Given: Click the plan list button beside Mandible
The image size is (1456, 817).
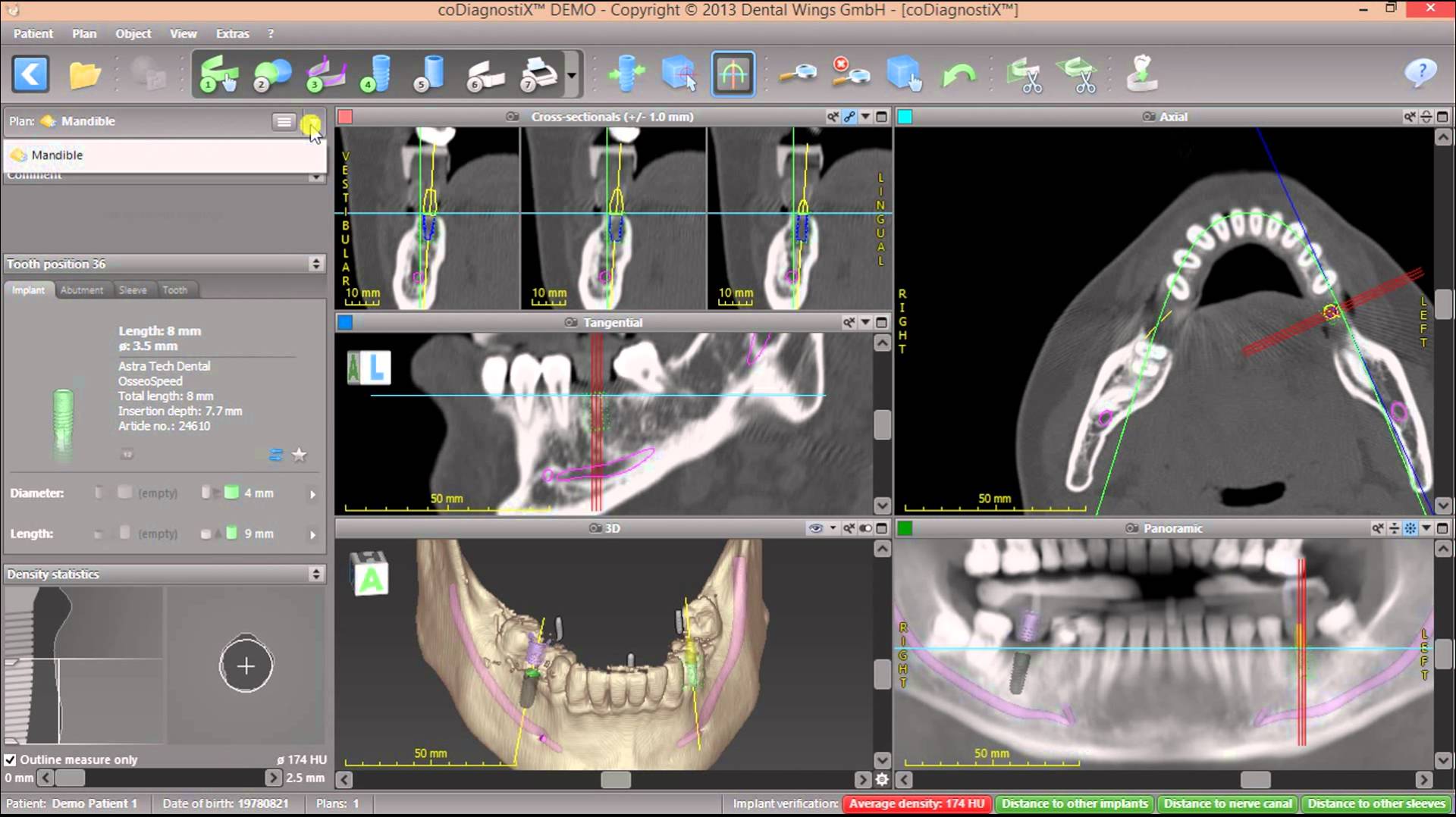Looking at the screenshot, I should pyautogui.click(x=284, y=121).
